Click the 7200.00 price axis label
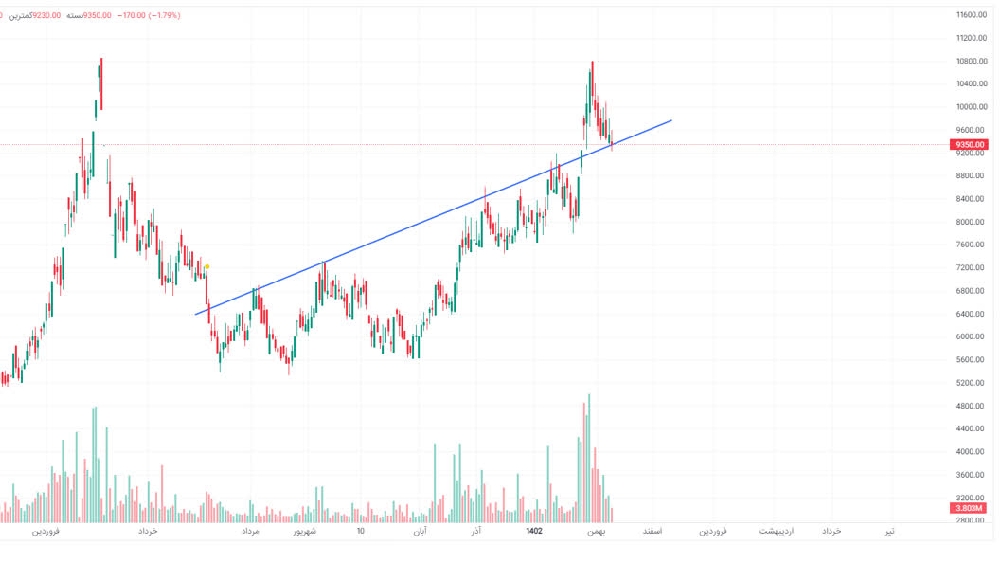This screenshot has width=1000, height=563. point(971,268)
